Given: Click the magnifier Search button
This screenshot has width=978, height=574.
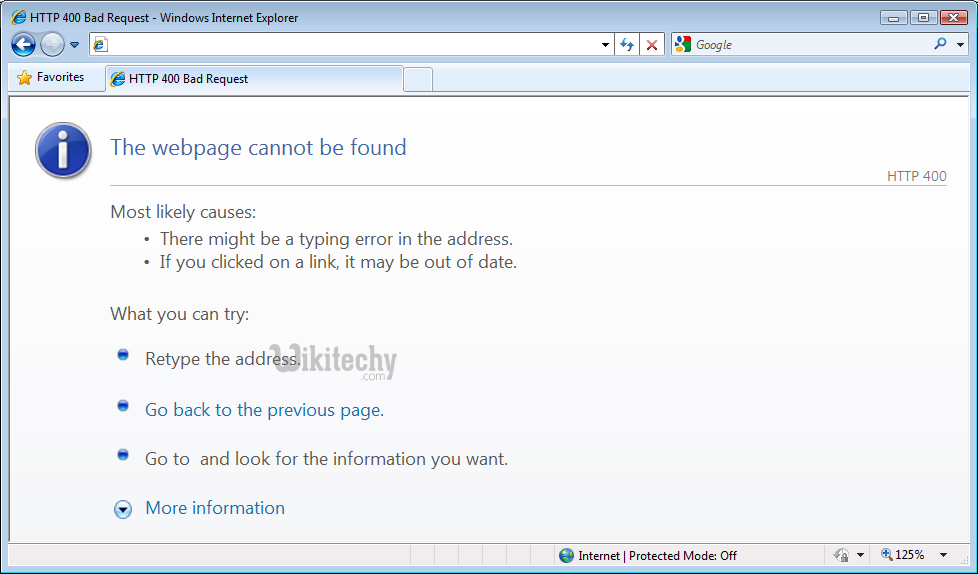Looking at the screenshot, I should pos(940,44).
